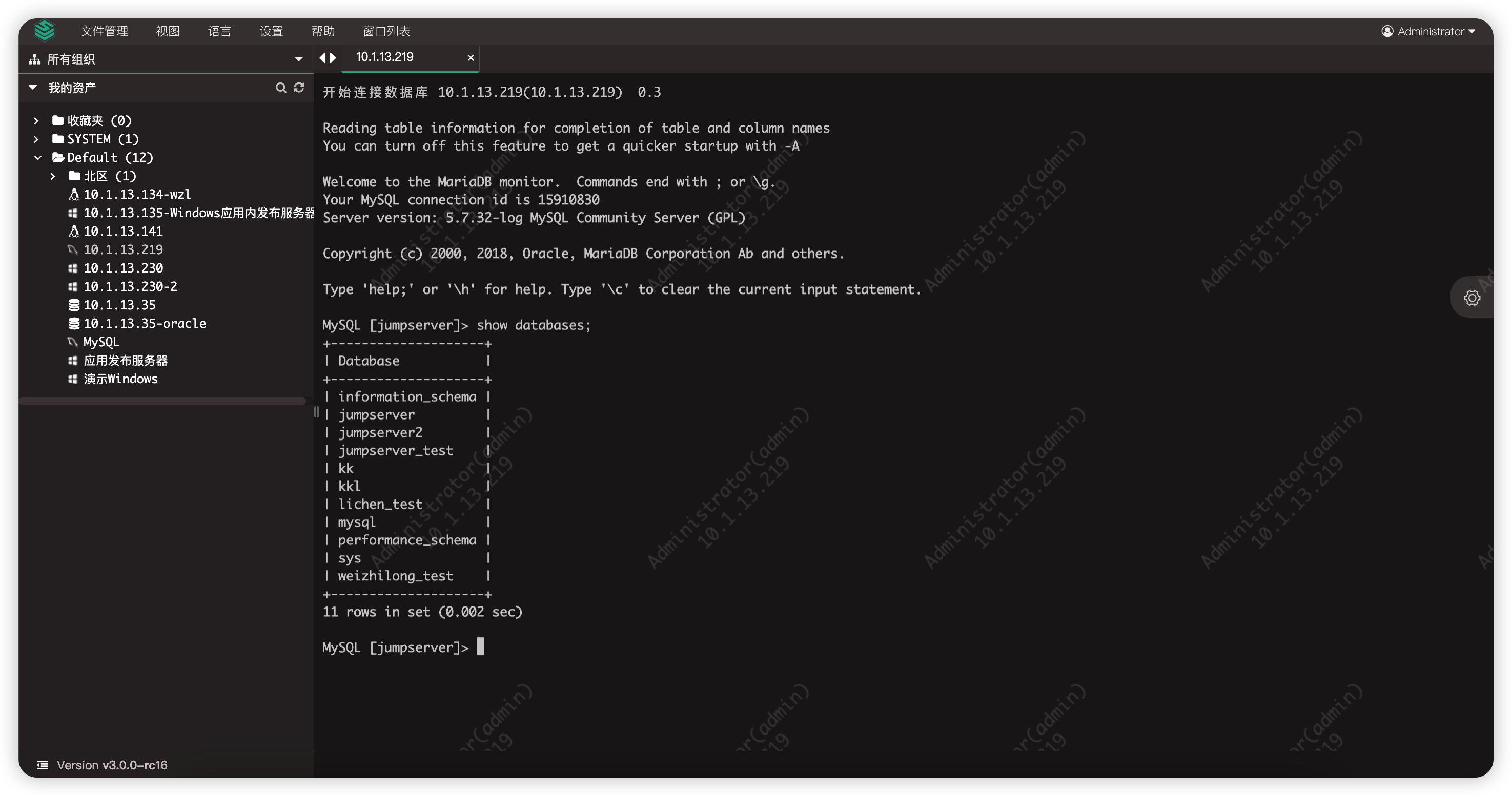Open the 设置 menu
Viewport: 1512px width, 796px height.
(271, 31)
